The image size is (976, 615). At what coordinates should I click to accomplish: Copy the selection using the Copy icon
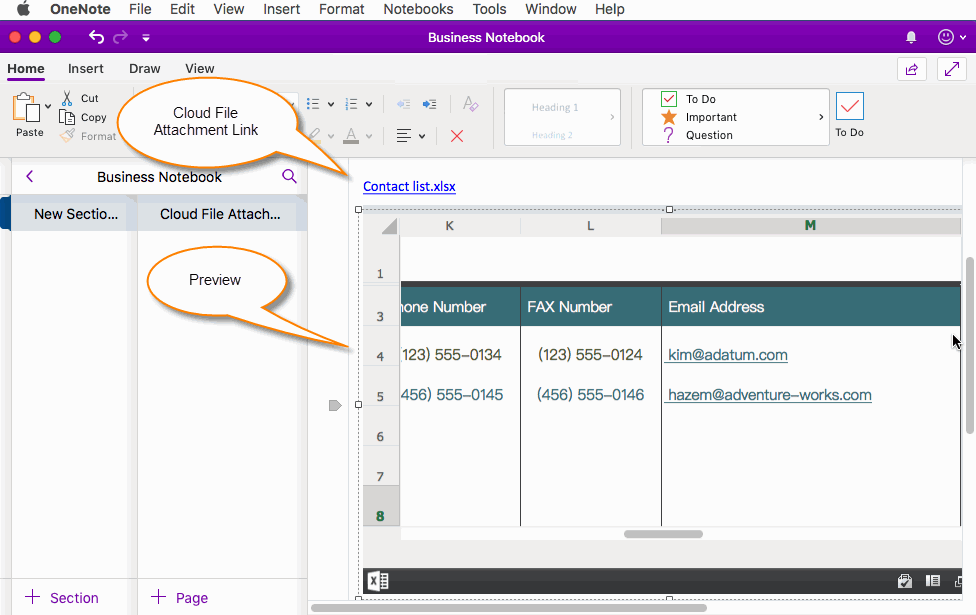67,117
